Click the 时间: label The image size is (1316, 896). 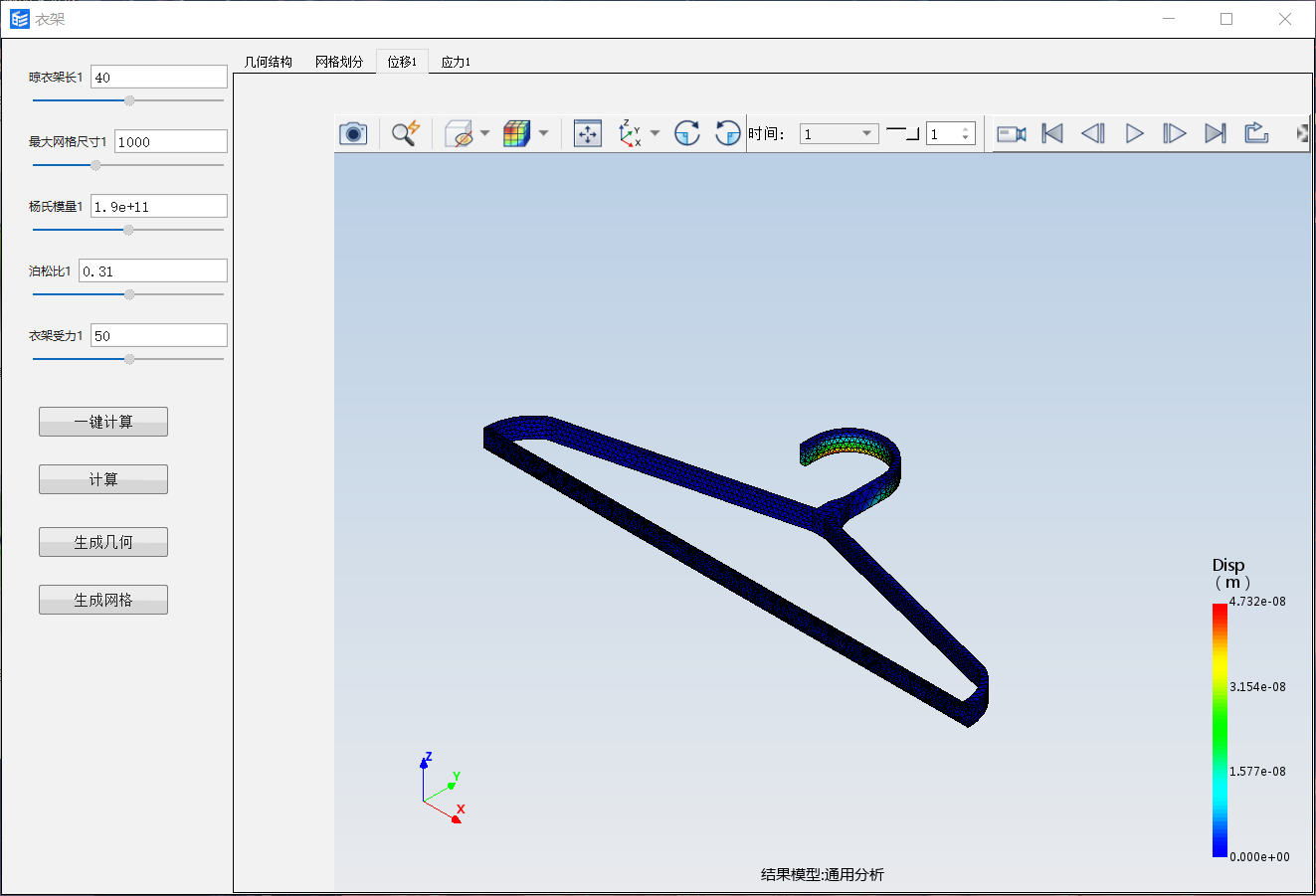766,133
